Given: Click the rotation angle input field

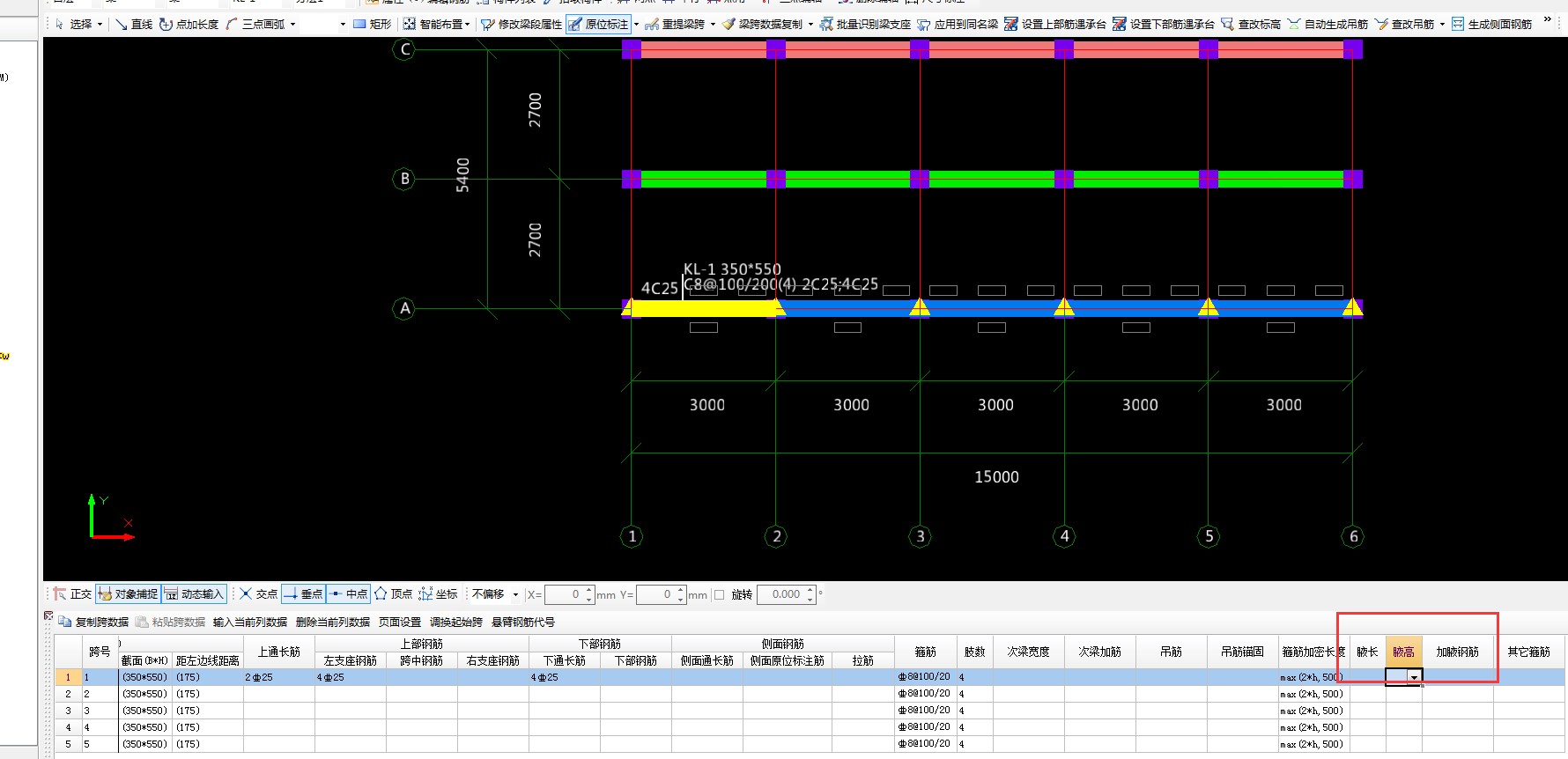Looking at the screenshot, I should (781, 594).
